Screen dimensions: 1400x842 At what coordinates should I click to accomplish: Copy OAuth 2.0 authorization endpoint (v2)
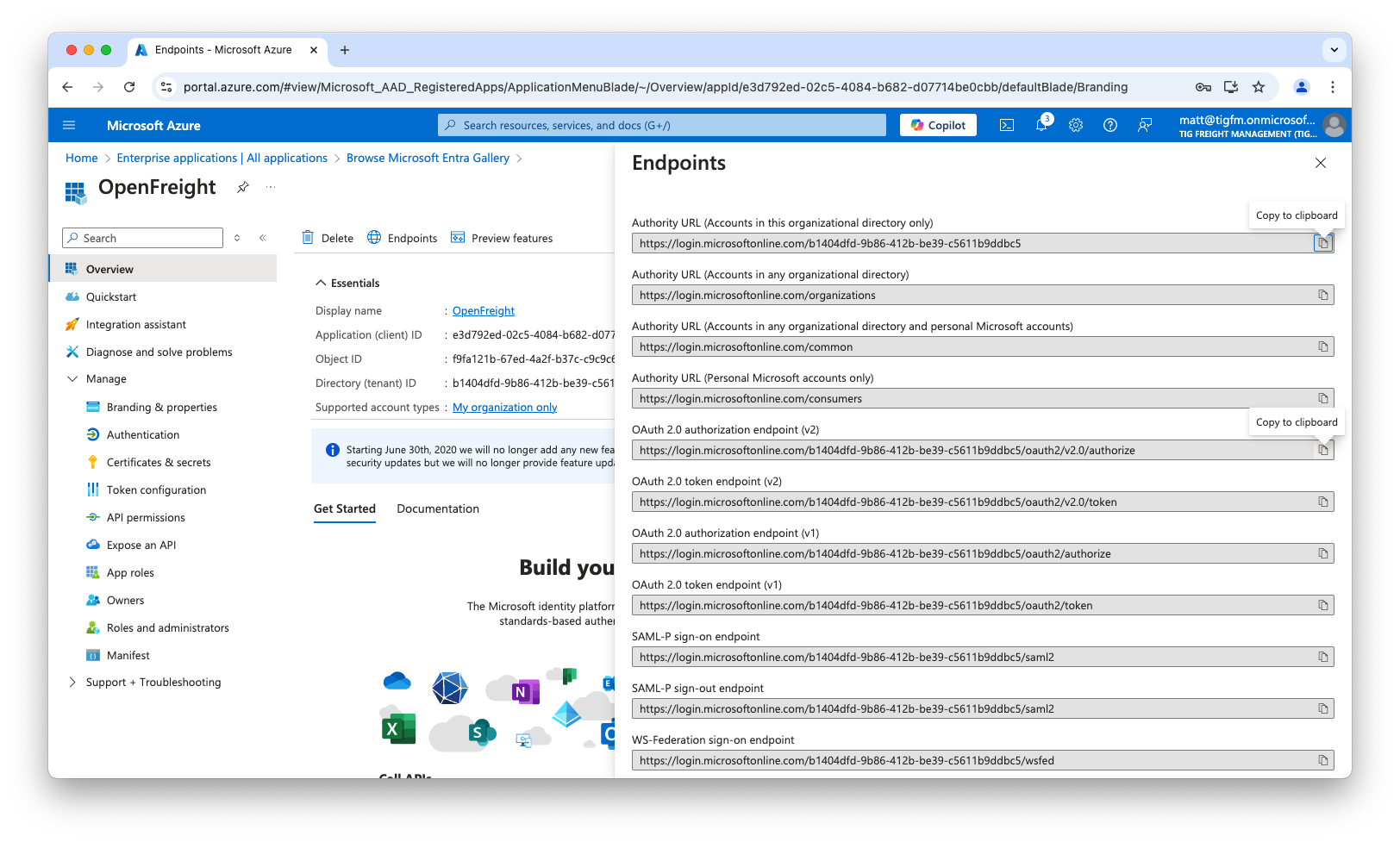(x=1322, y=450)
